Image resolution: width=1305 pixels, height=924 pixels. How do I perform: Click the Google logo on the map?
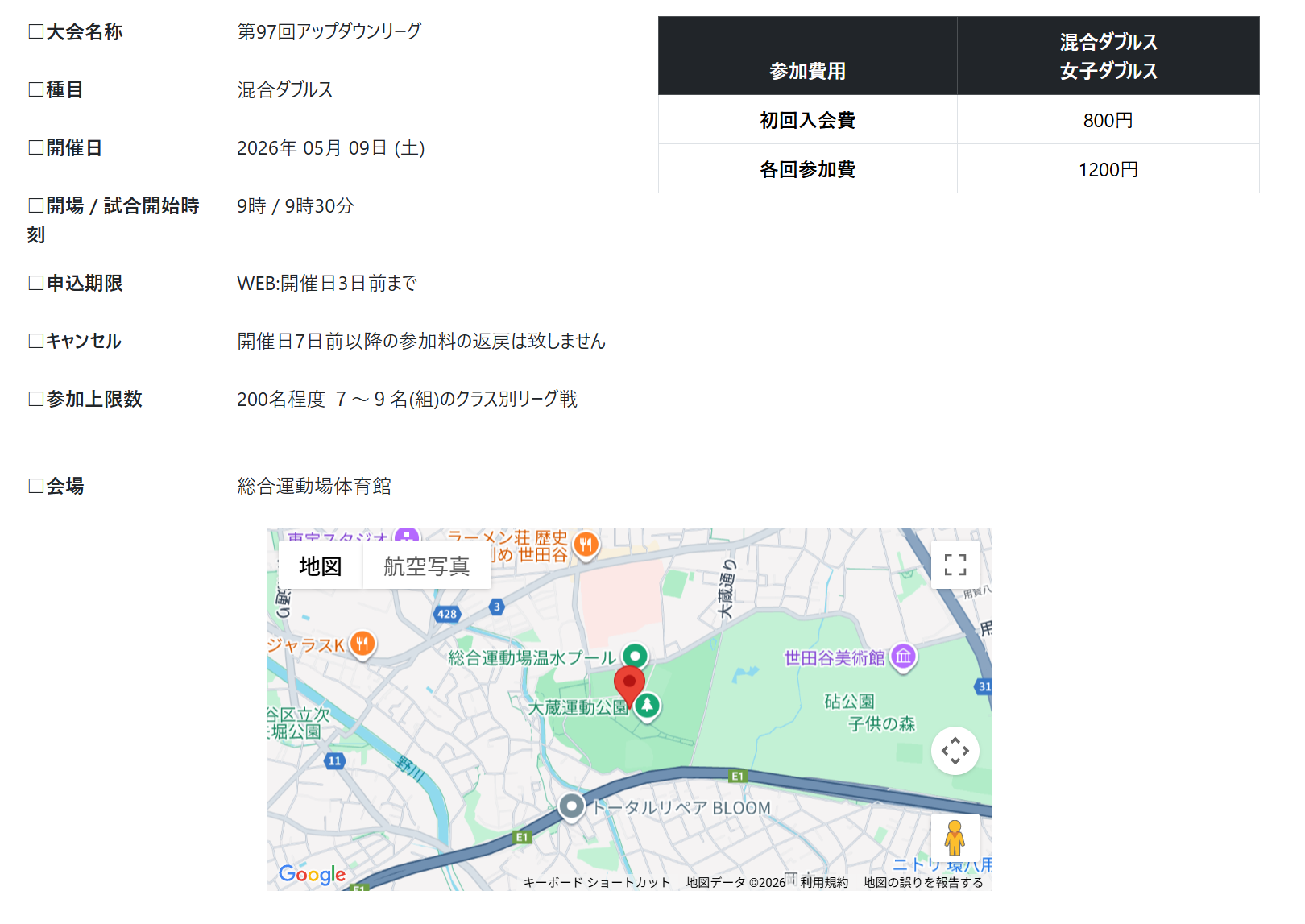coord(312,874)
